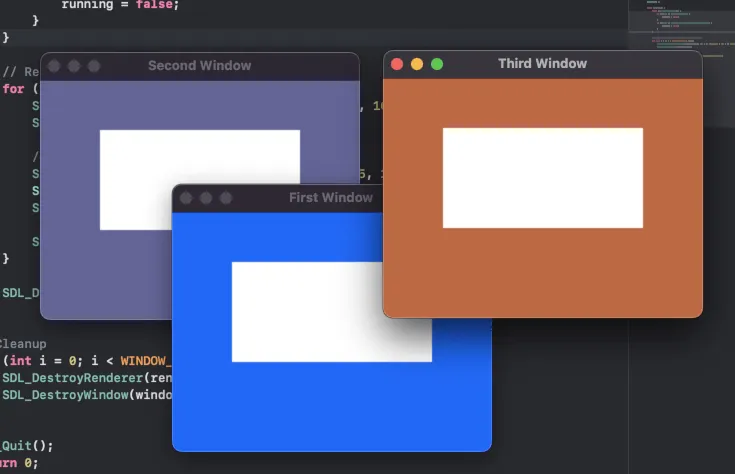The width and height of the screenshot is (735, 474).
Task: Minimize button of the First Window
Action: pyautogui.click(x=206, y=198)
